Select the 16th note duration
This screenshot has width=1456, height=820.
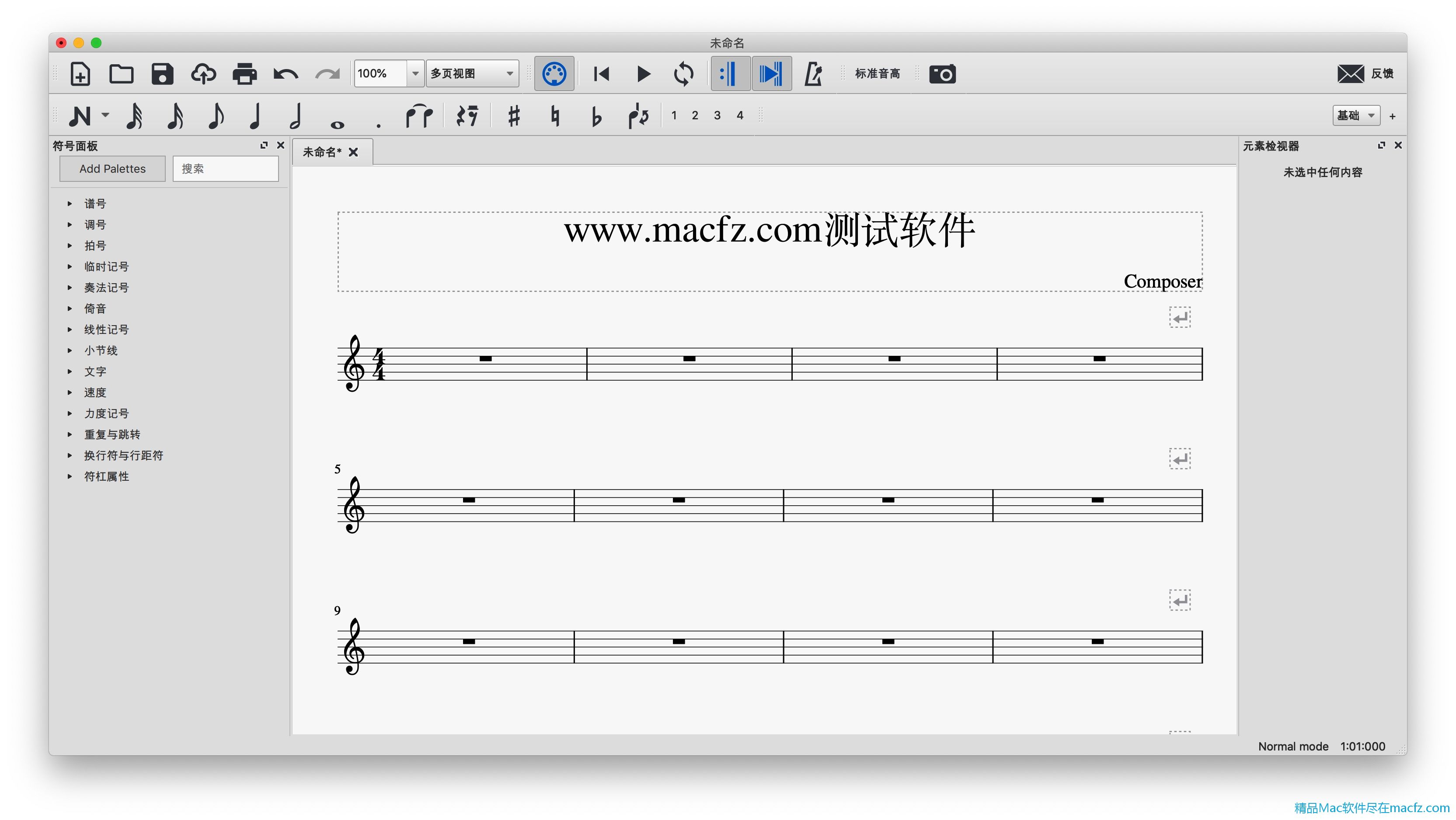point(175,116)
